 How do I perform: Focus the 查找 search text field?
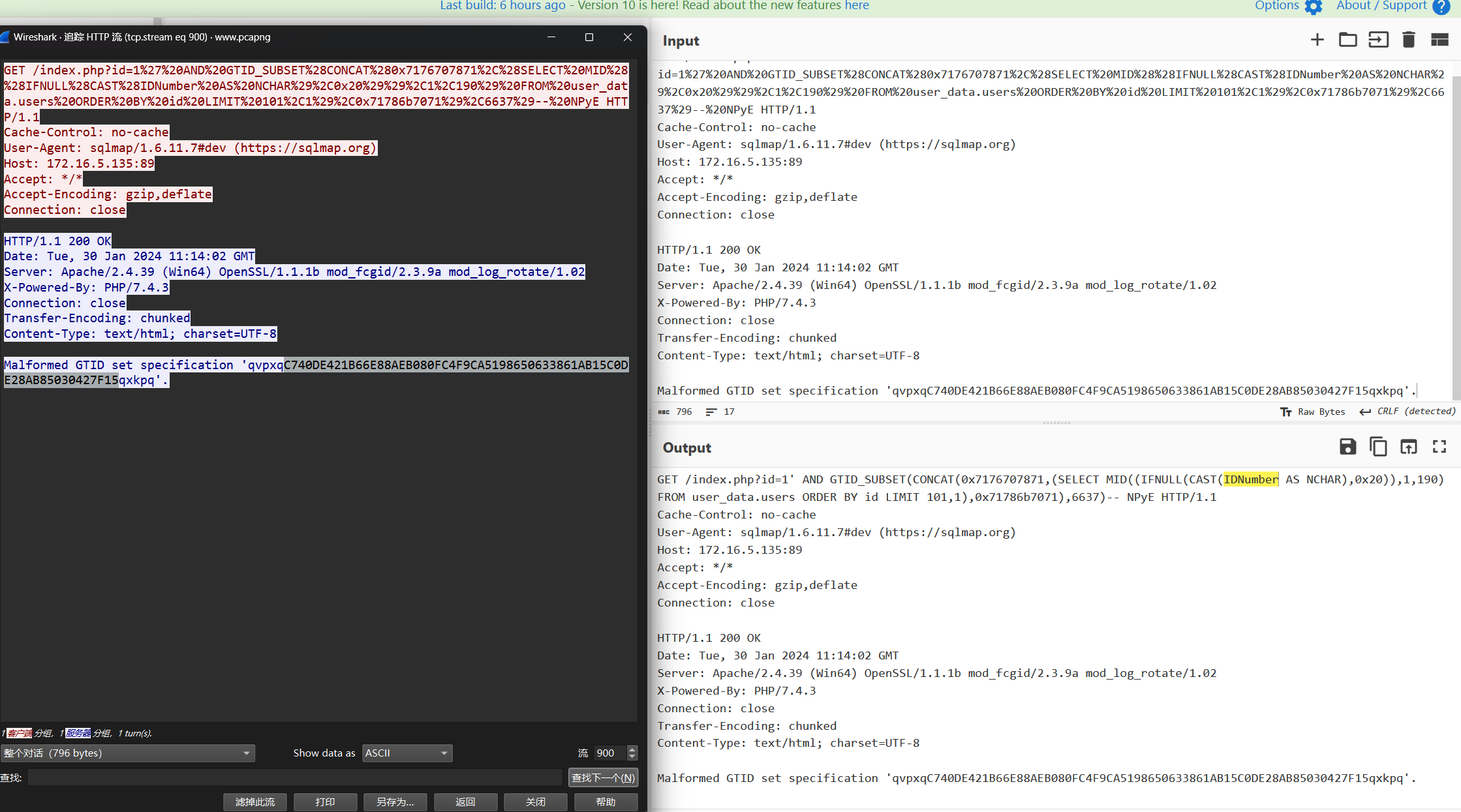[x=294, y=777]
